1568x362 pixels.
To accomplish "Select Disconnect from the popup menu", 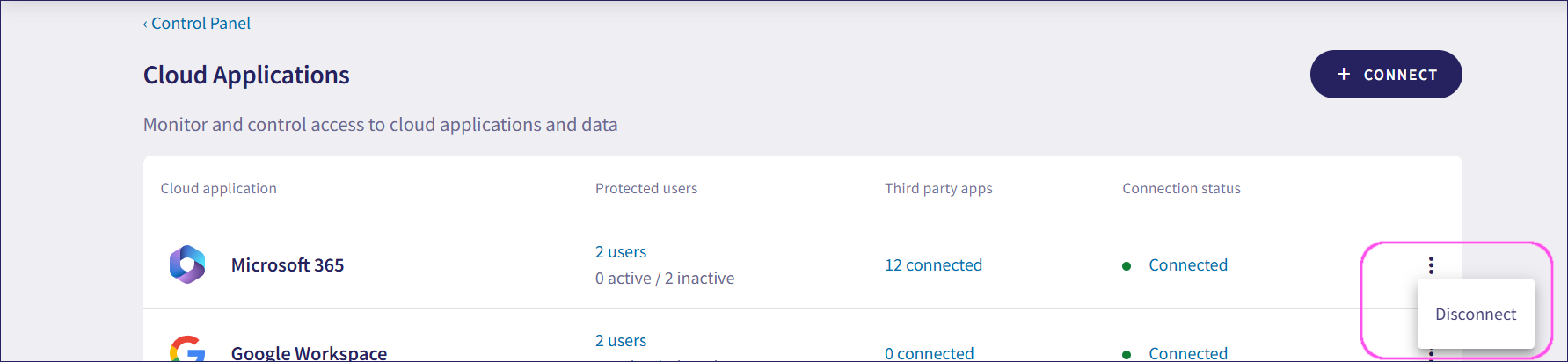I will coord(1475,314).
